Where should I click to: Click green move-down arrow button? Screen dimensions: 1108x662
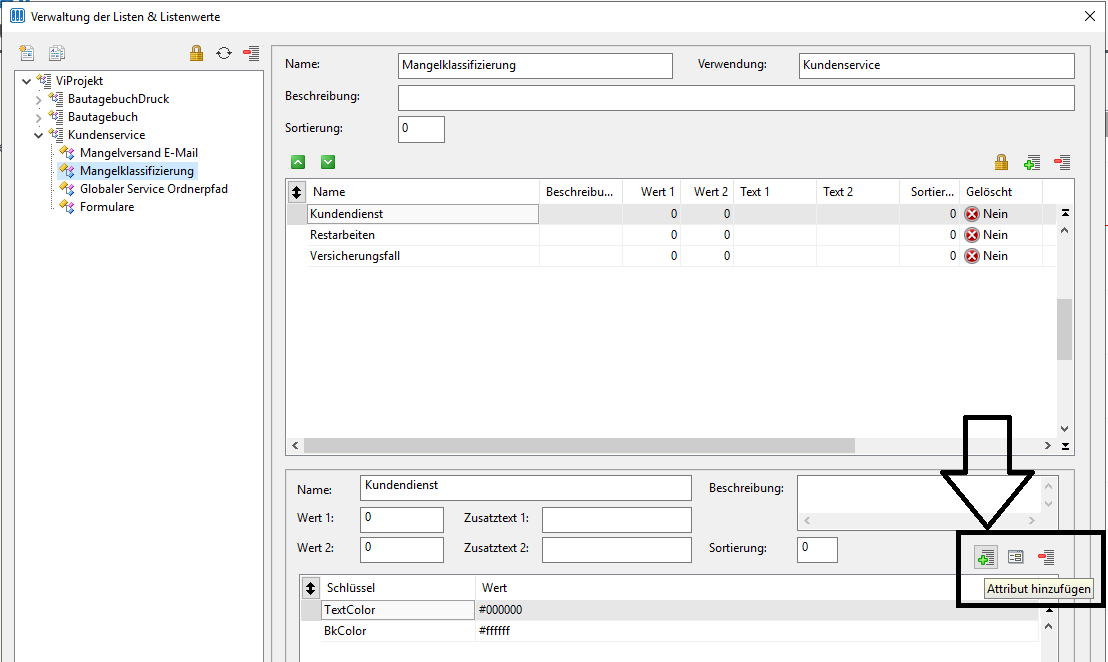click(x=328, y=162)
